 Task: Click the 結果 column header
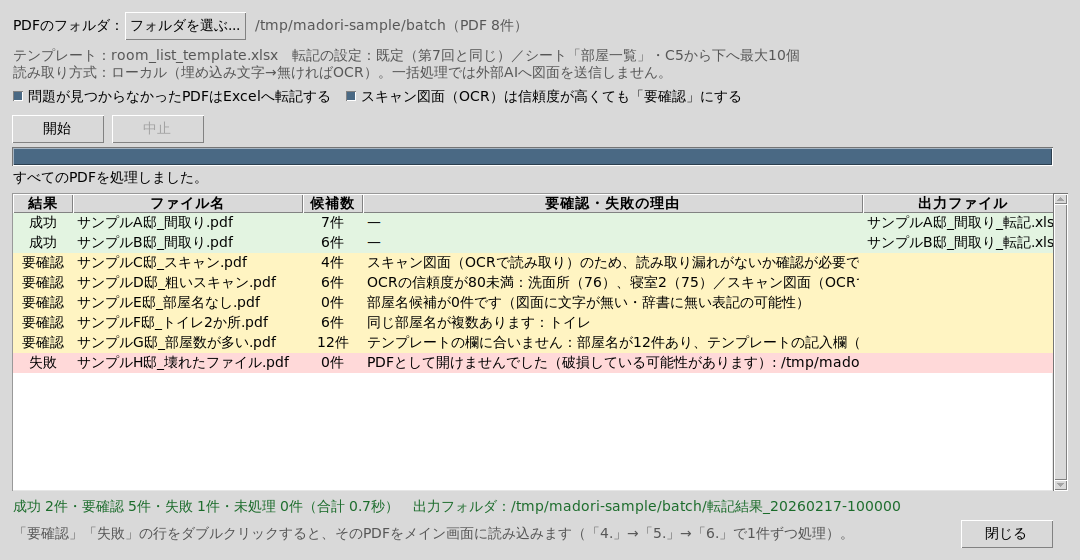click(x=43, y=203)
